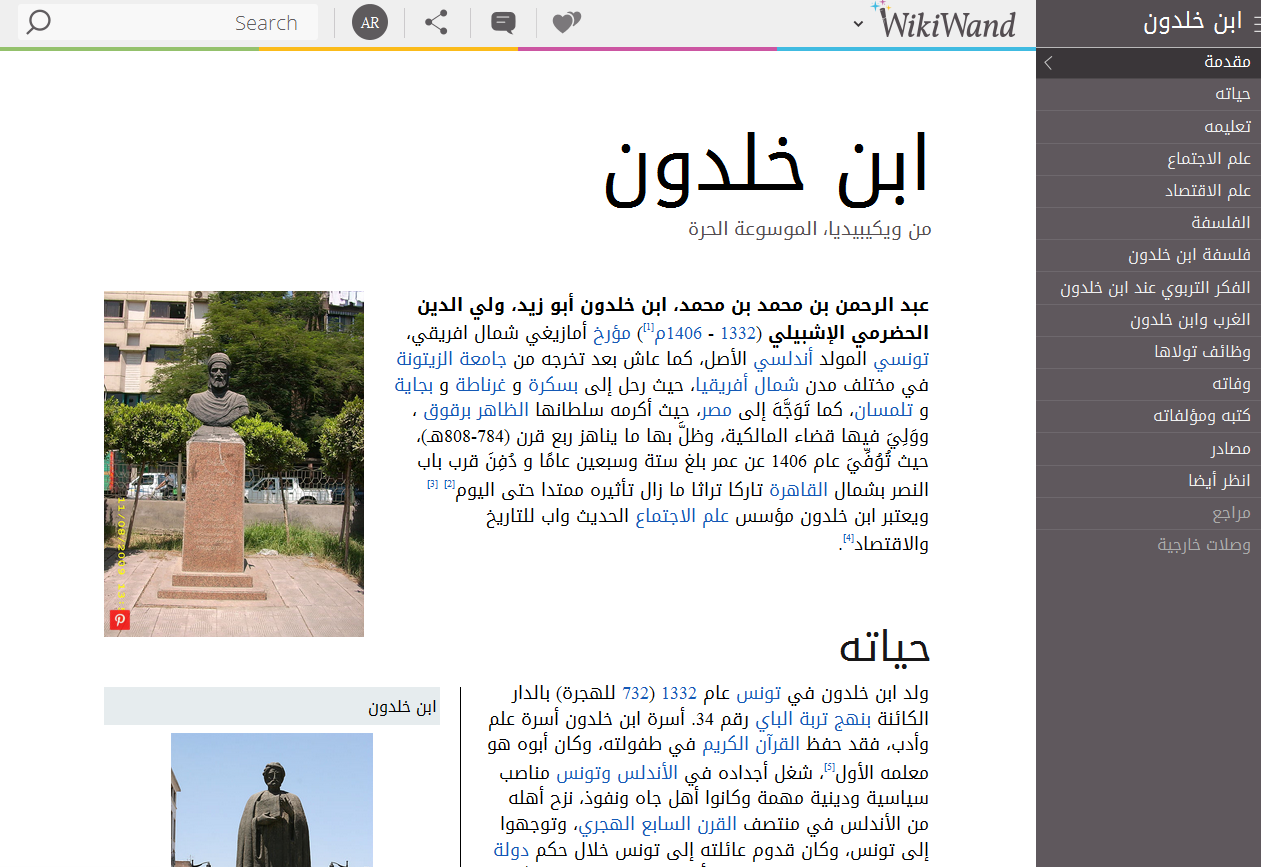Expand the dropdown arrow beside WikiWand logo

[x=858, y=24]
